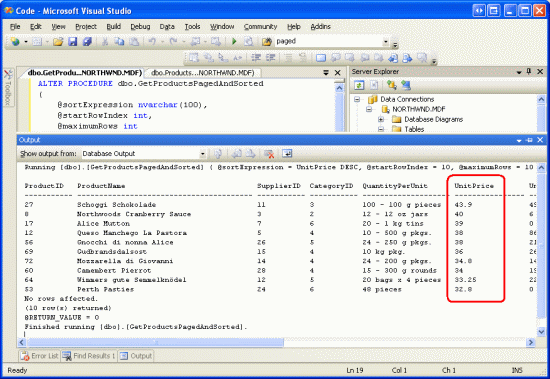The height and width of the screenshot is (379, 550).
Task: Click Output vertical scrollbar down arrow
Action: [x=541, y=331]
